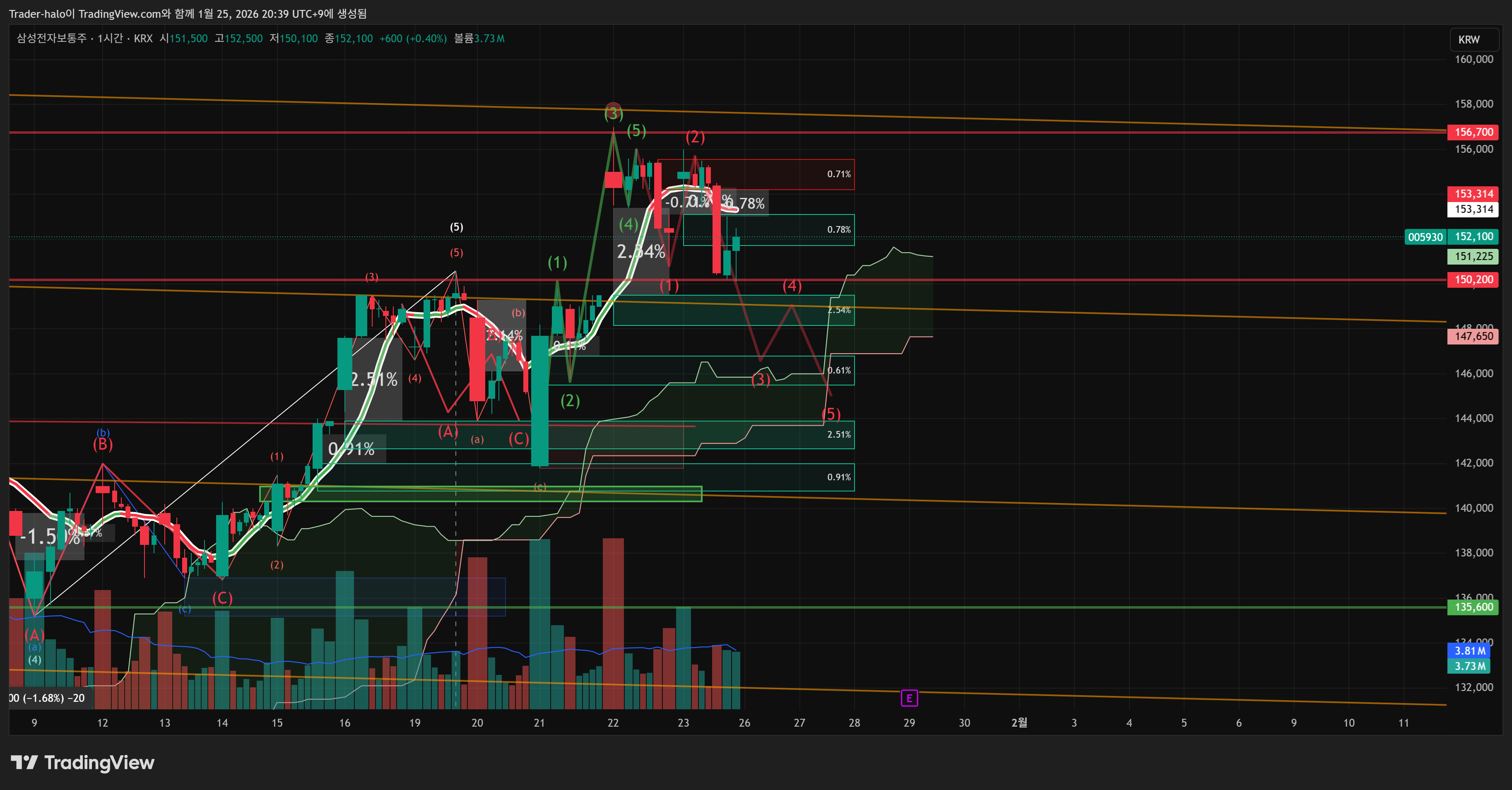Click the blue 3.81M volume label
The width and height of the screenshot is (1512, 790).
pyautogui.click(x=1469, y=651)
